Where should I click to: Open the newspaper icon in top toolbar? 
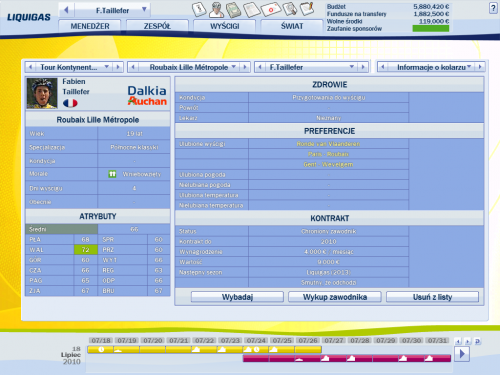click(x=252, y=10)
